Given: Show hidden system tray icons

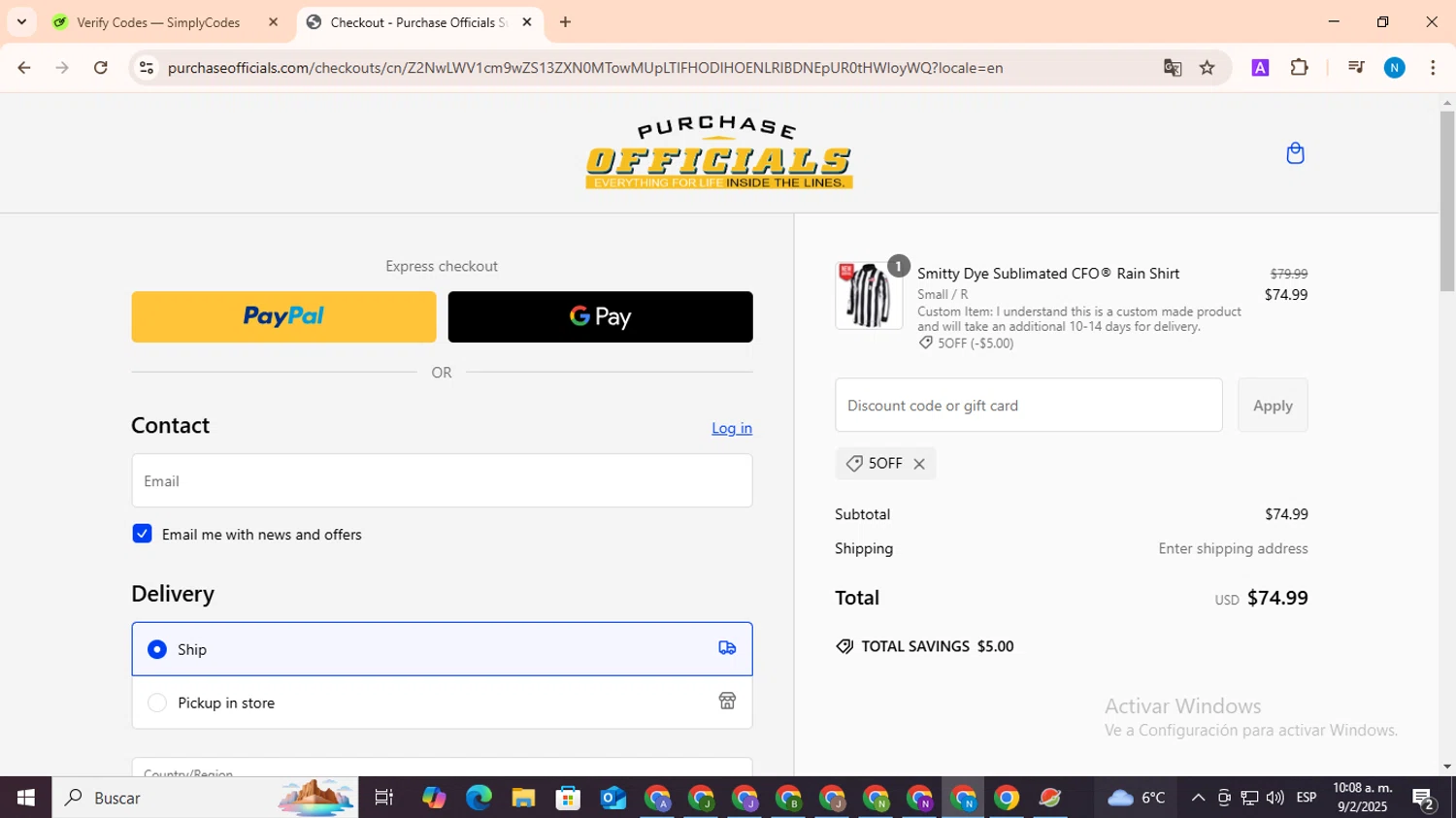Looking at the screenshot, I should coord(1198,798).
